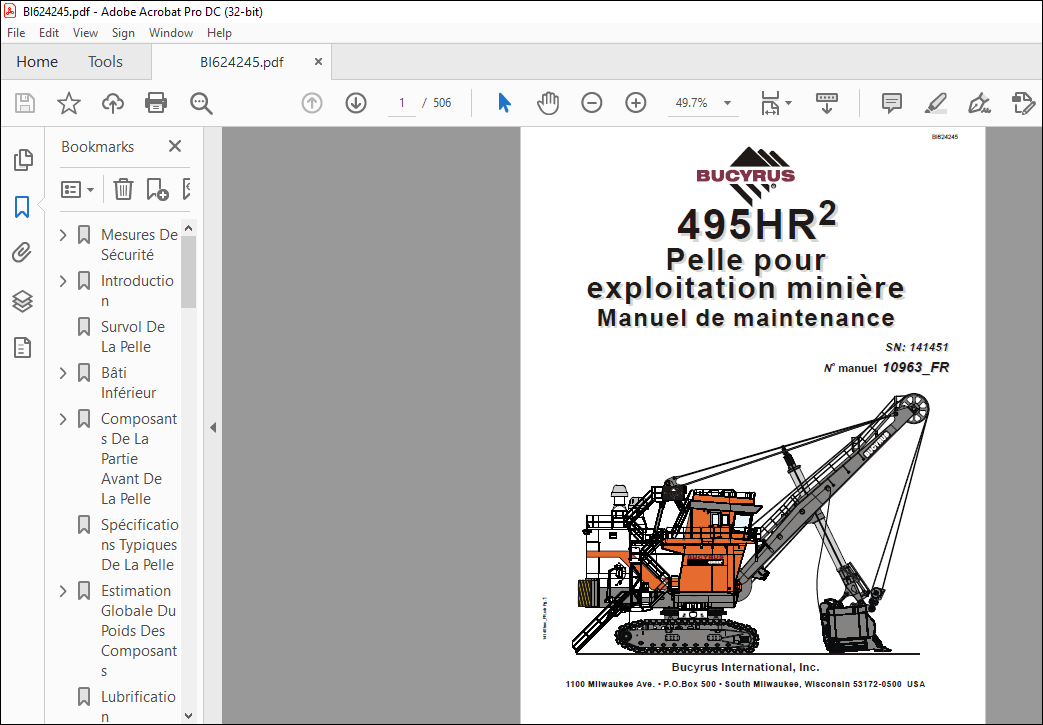Open the Help menu
The height and width of the screenshot is (725, 1043).
(x=219, y=33)
